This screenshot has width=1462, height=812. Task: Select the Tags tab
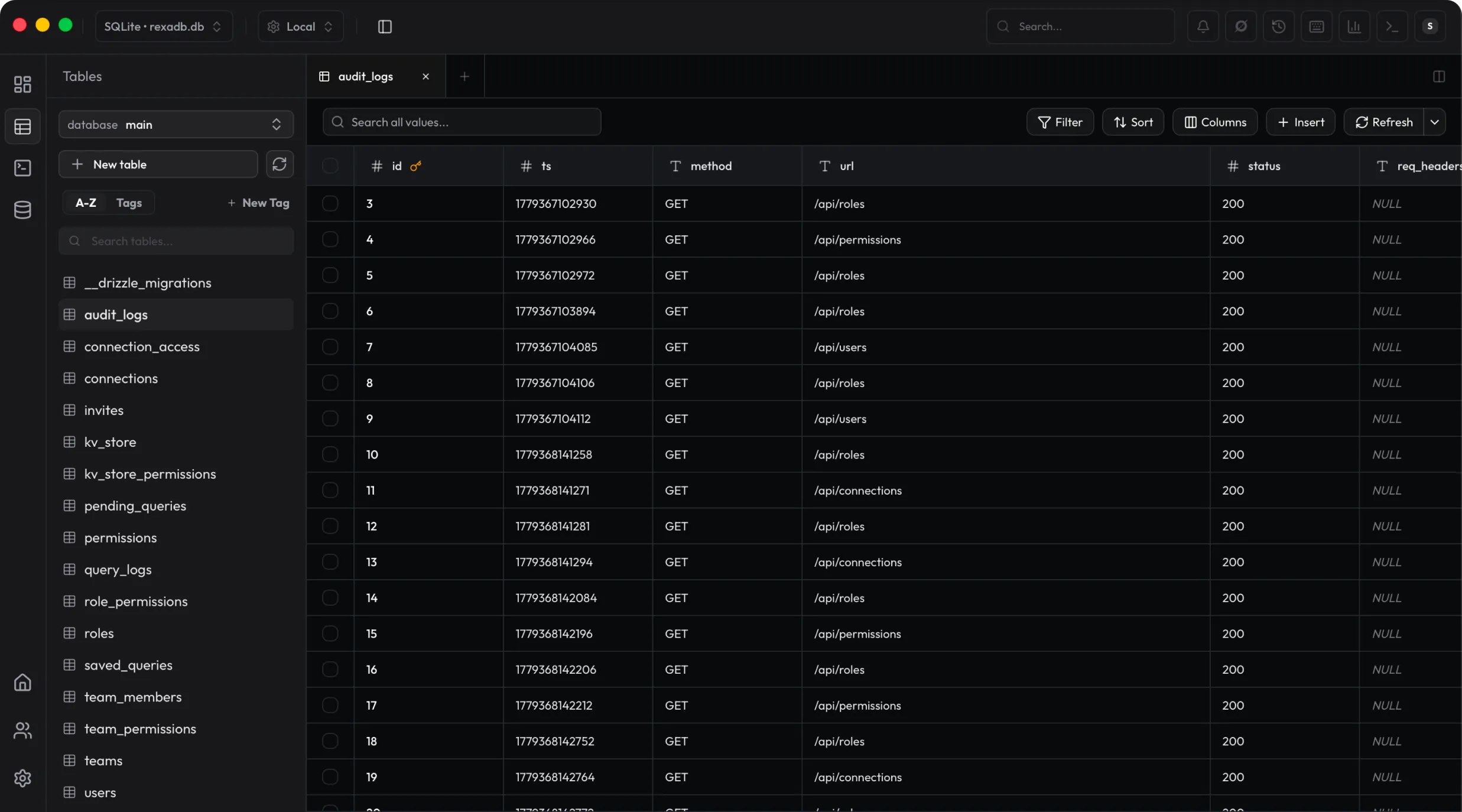(129, 203)
